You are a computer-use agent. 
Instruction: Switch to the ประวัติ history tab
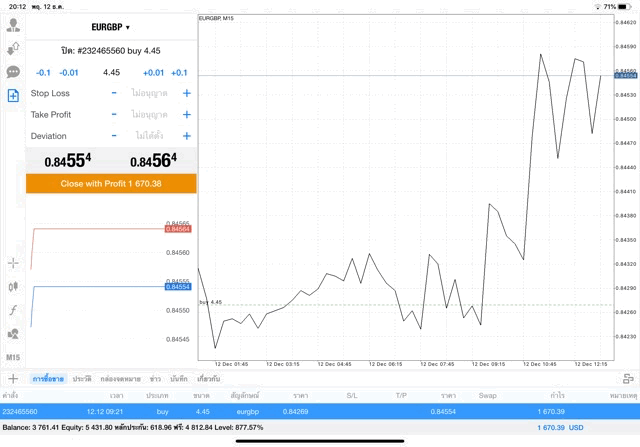point(82,379)
